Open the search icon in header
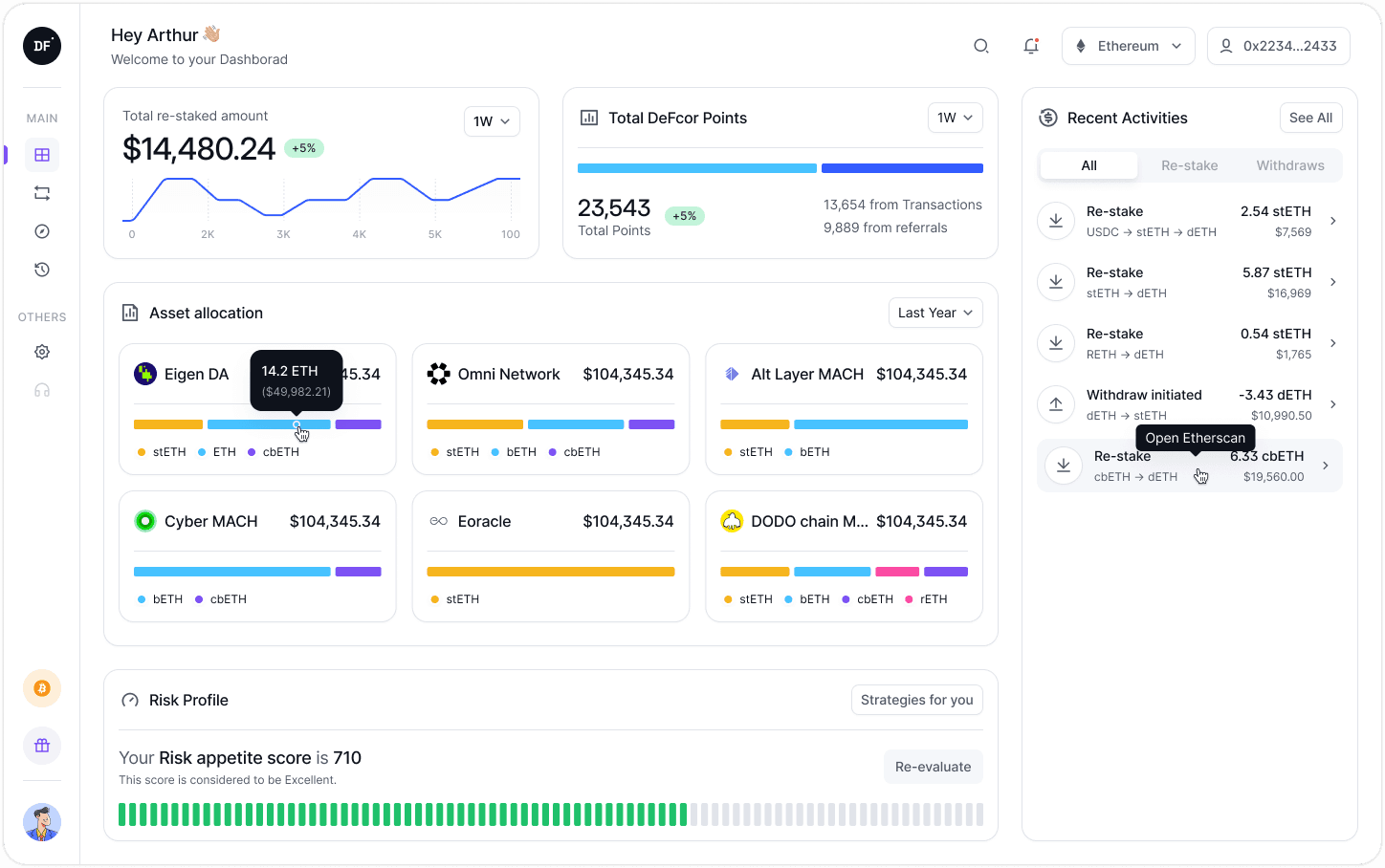Image resolution: width=1385 pixels, height=868 pixels. [x=980, y=46]
